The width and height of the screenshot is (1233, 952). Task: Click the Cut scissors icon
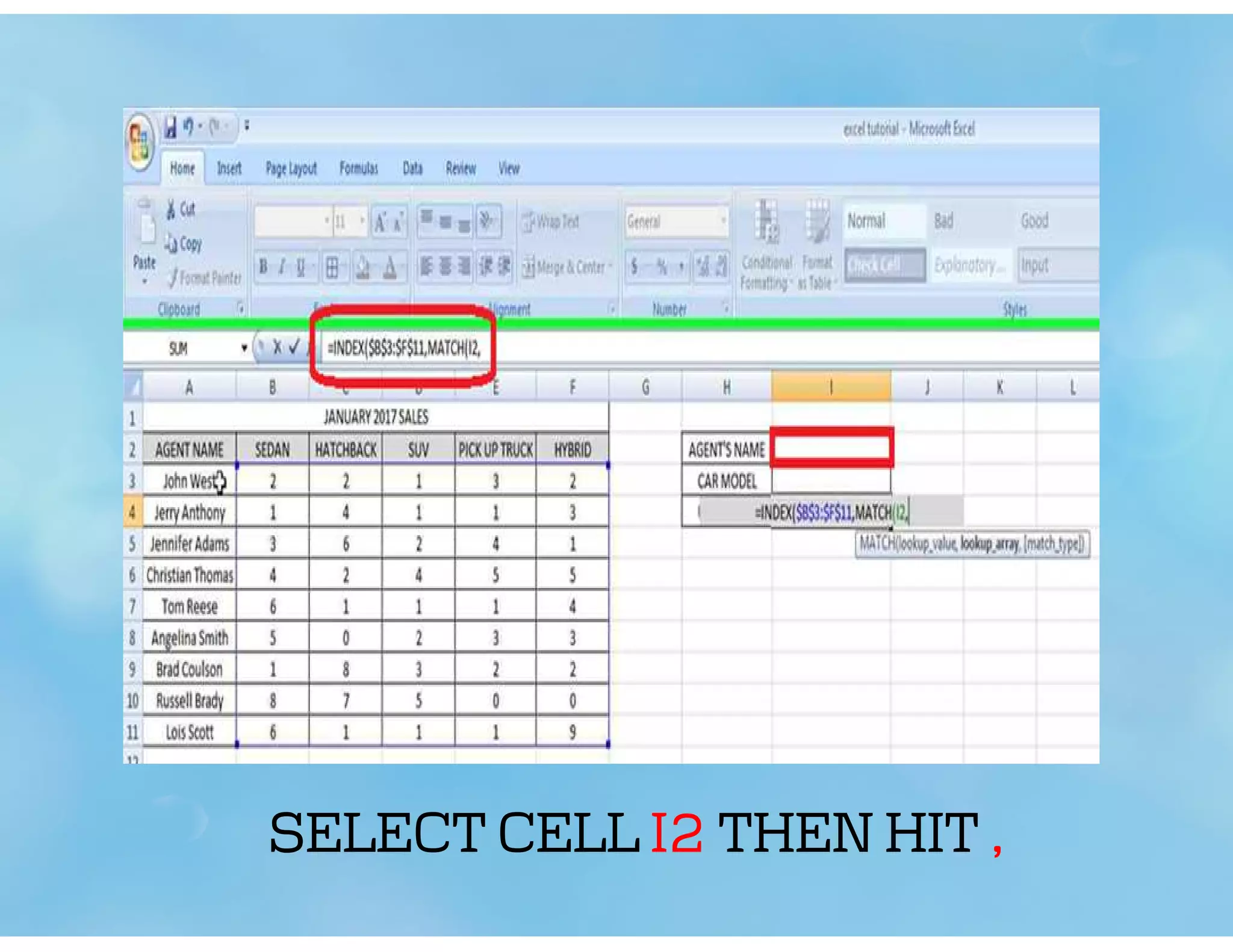pos(172,209)
